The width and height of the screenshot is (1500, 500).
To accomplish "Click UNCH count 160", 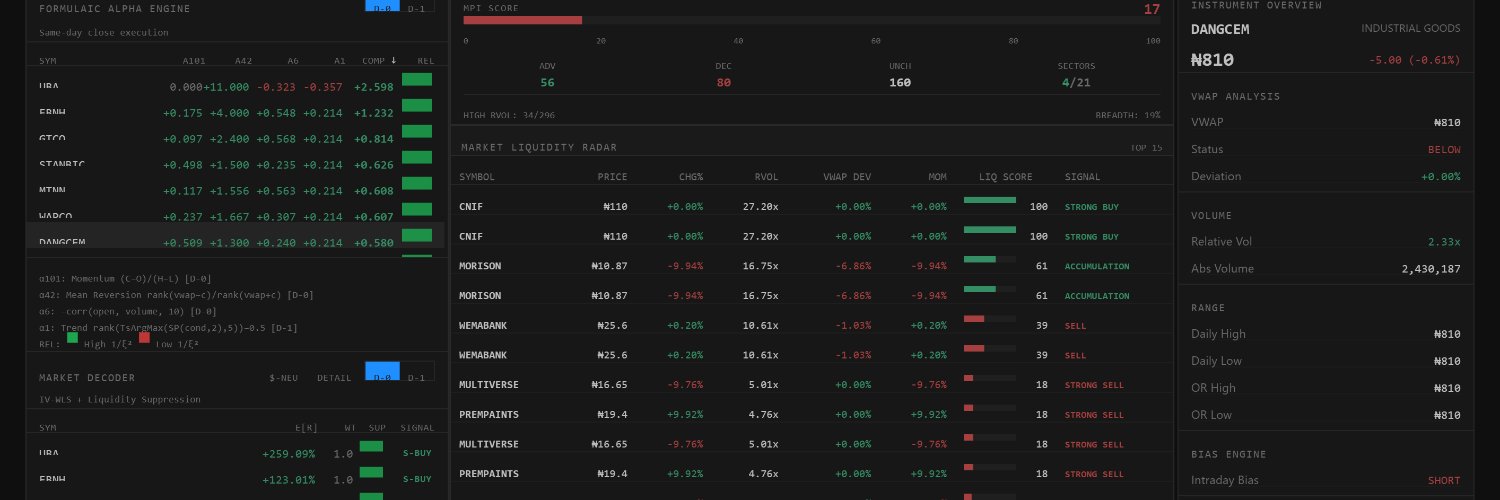I will pos(900,82).
